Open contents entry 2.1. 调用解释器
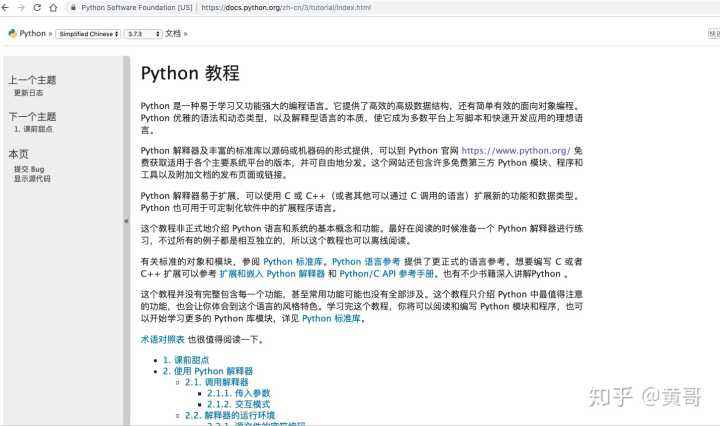This screenshot has height=426, width=720. coord(216,382)
